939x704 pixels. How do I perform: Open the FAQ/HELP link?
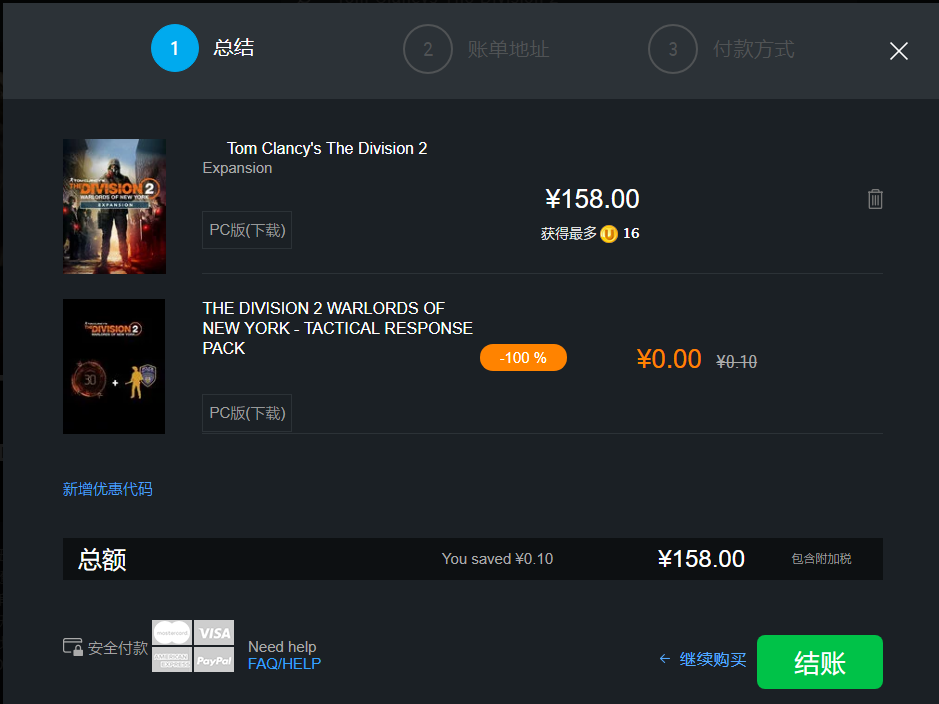284,664
